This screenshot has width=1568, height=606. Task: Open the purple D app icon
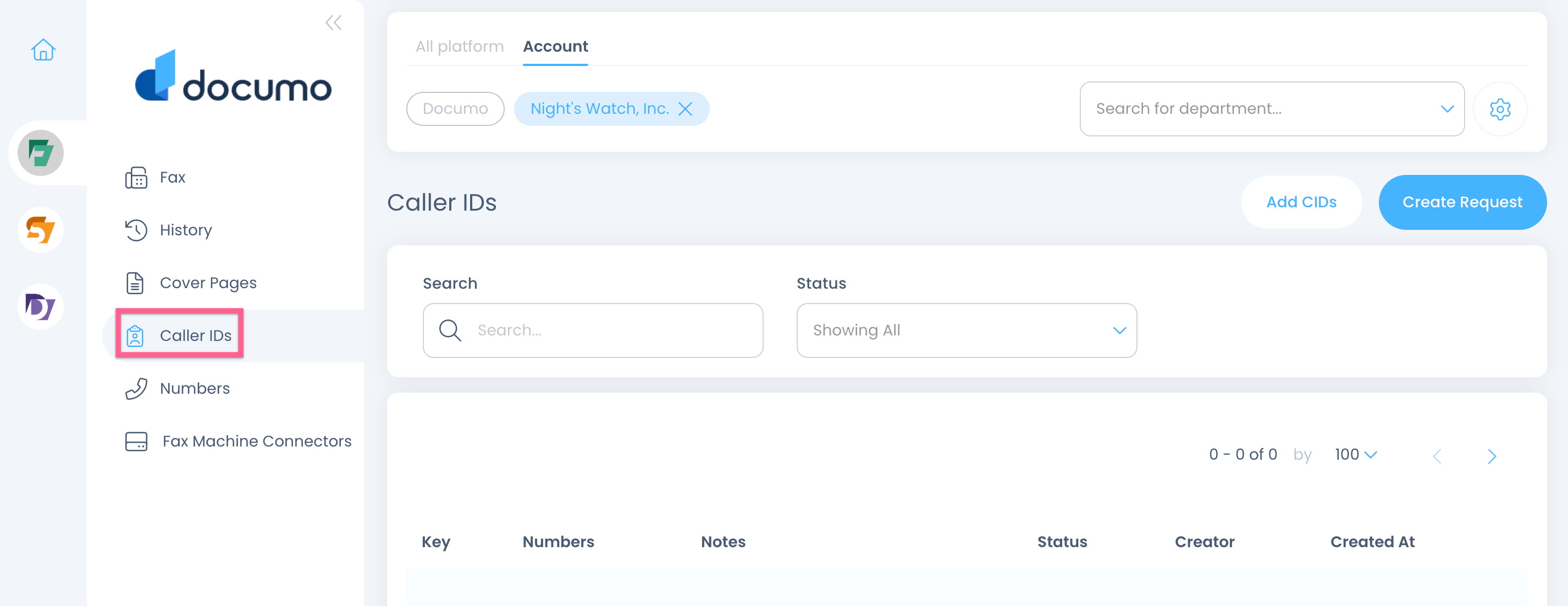click(41, 306)
